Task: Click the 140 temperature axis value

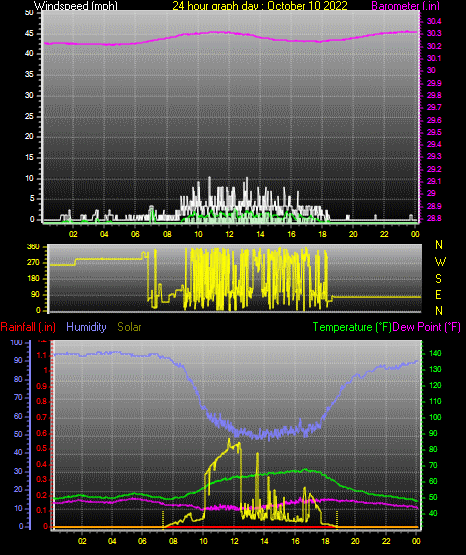Action: [435, 353]
